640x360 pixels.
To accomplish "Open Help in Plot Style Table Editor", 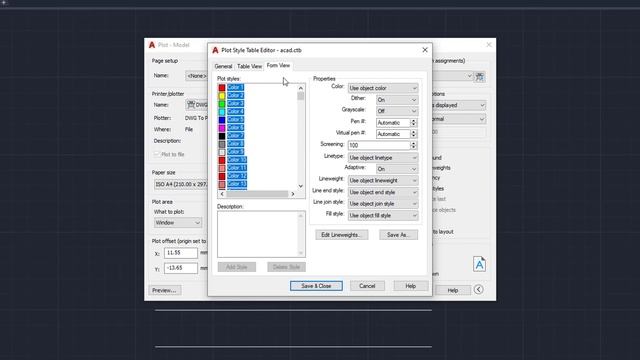I will coord(410,286).
